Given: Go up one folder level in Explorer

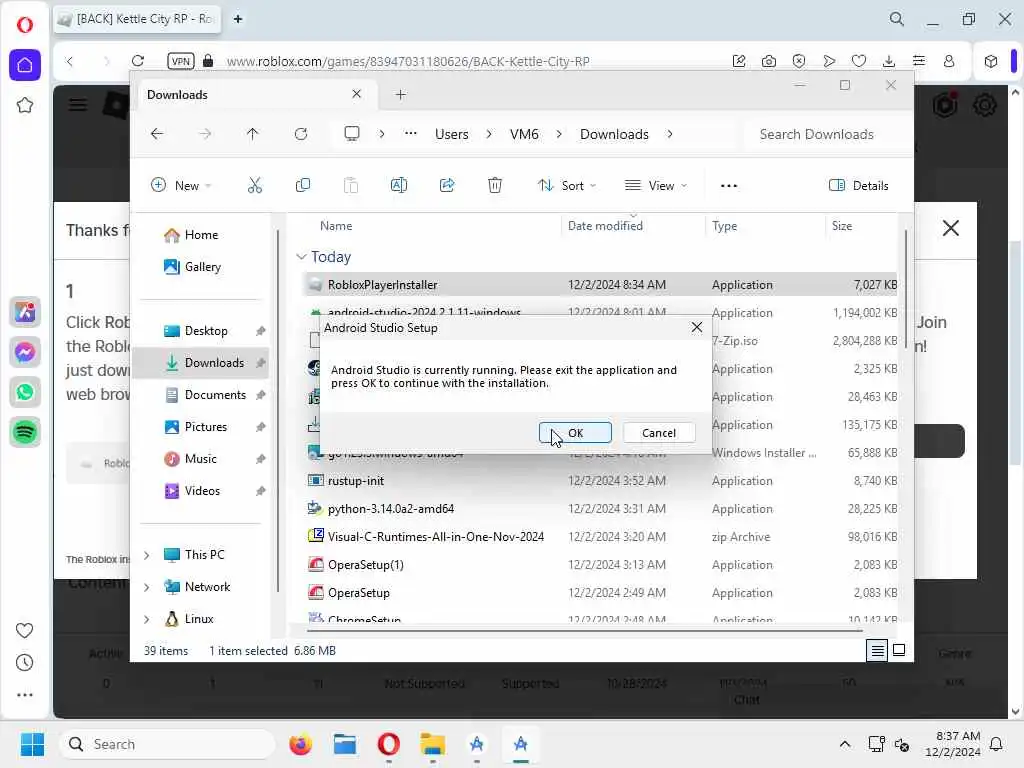Looking at the screenshot, I should click(x=253, y=134).
